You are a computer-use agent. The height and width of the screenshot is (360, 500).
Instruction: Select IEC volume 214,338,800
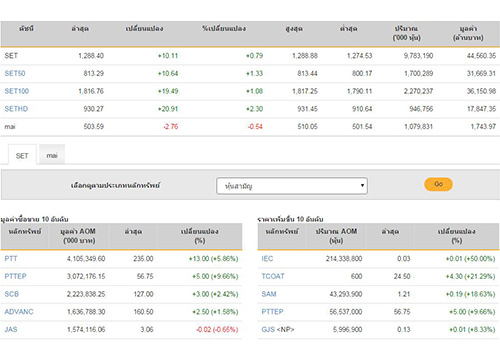coord(344,259)
